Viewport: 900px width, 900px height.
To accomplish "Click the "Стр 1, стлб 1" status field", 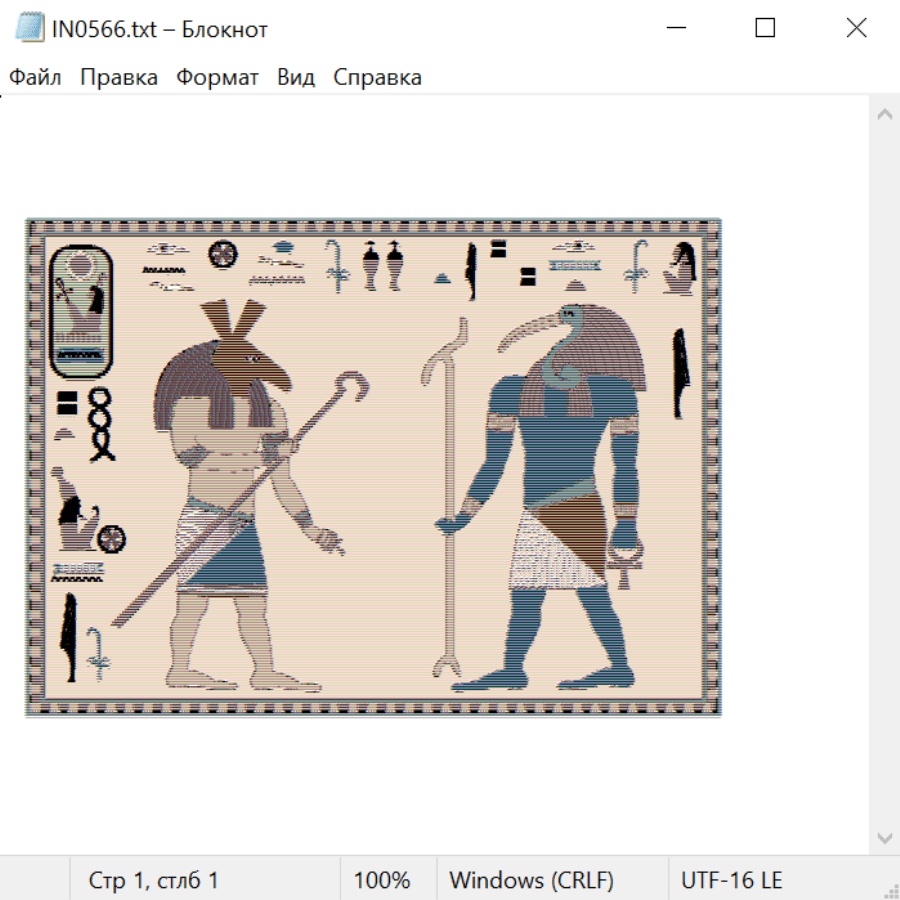I will (x=154, y=880).
